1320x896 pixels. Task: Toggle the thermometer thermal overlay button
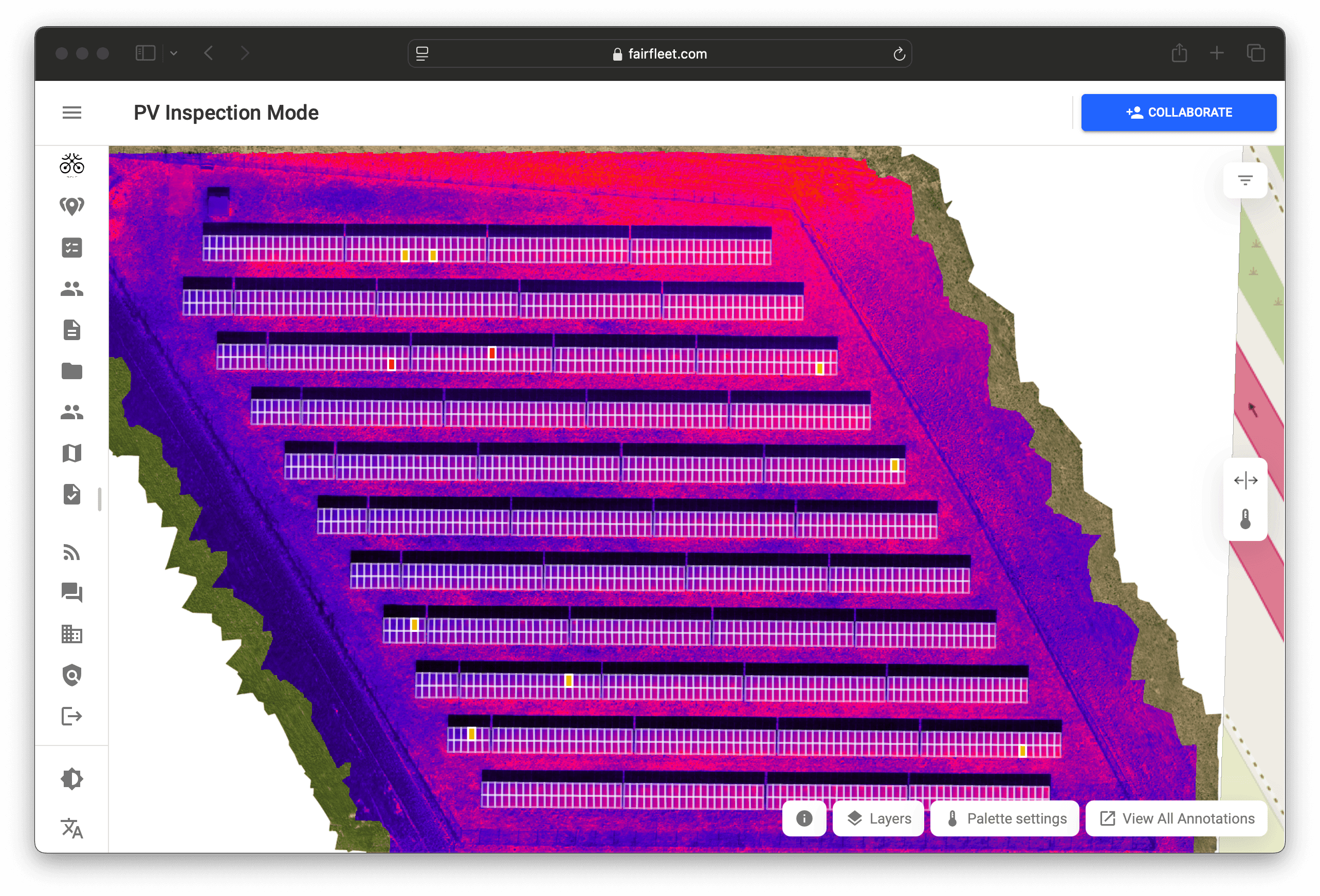point(1245,519)
